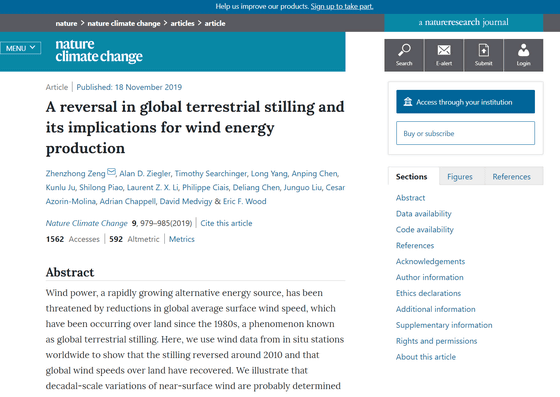
Task: Click the 592 Altmetric score
Action: click(x=134, y=239)
